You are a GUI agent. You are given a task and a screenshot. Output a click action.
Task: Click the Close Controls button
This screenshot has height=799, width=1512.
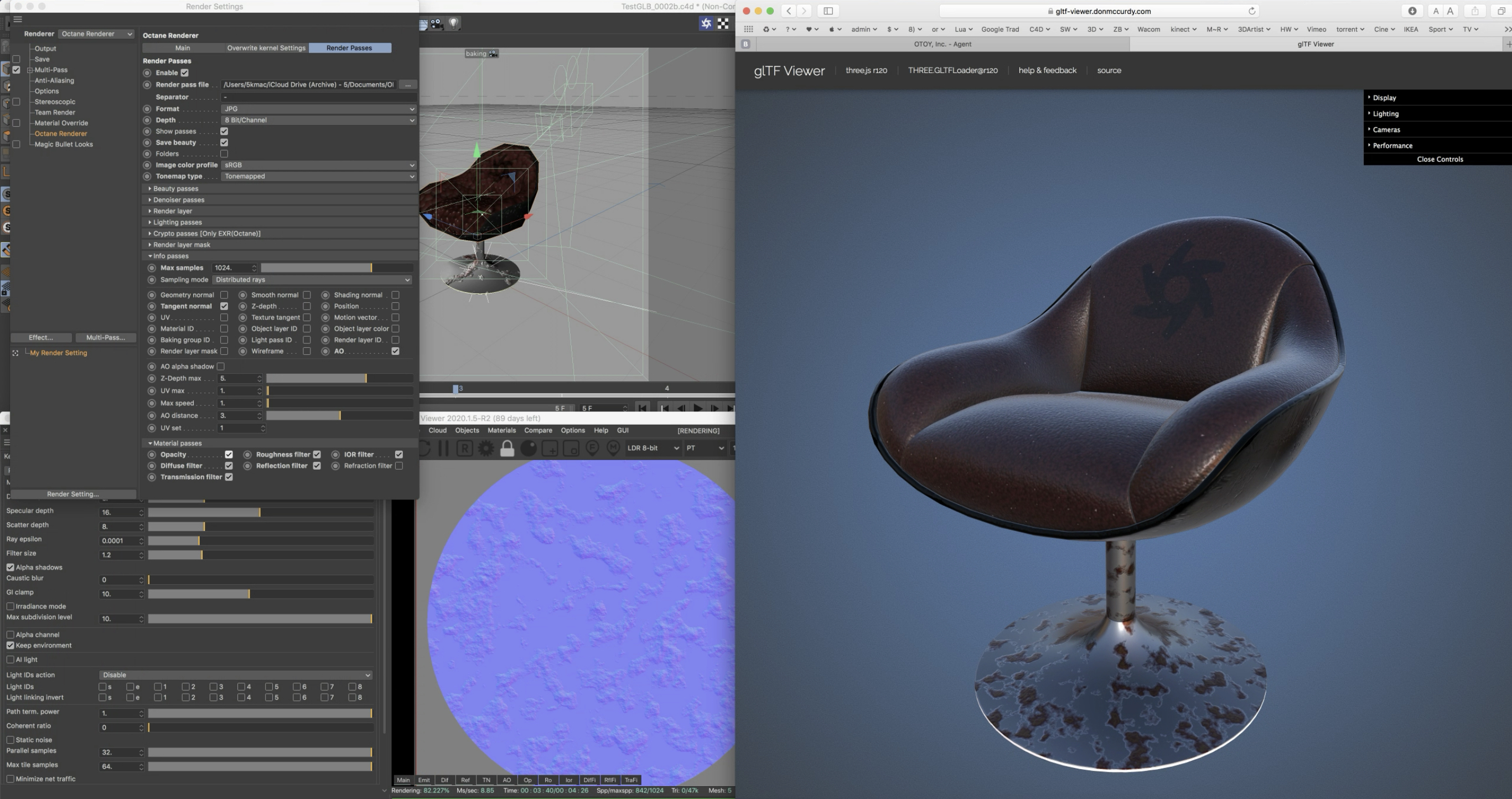tap(1439, 159)
